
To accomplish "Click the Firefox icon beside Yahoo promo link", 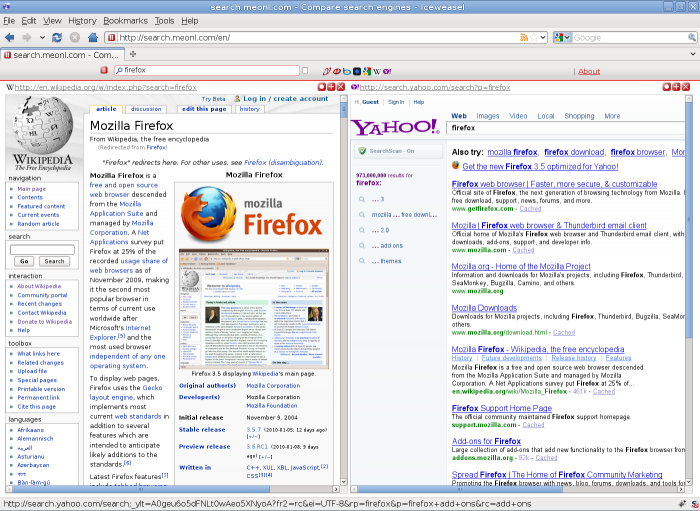I will point(456,166).
